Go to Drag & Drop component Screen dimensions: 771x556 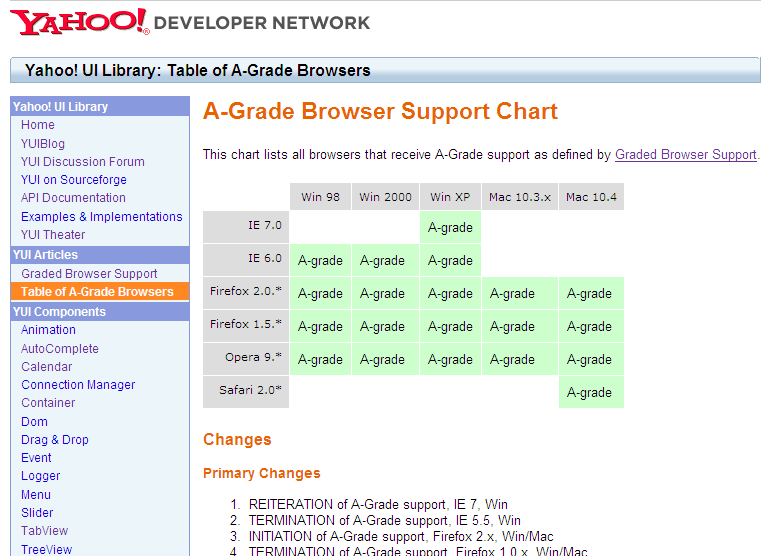[x=55, y=440]
